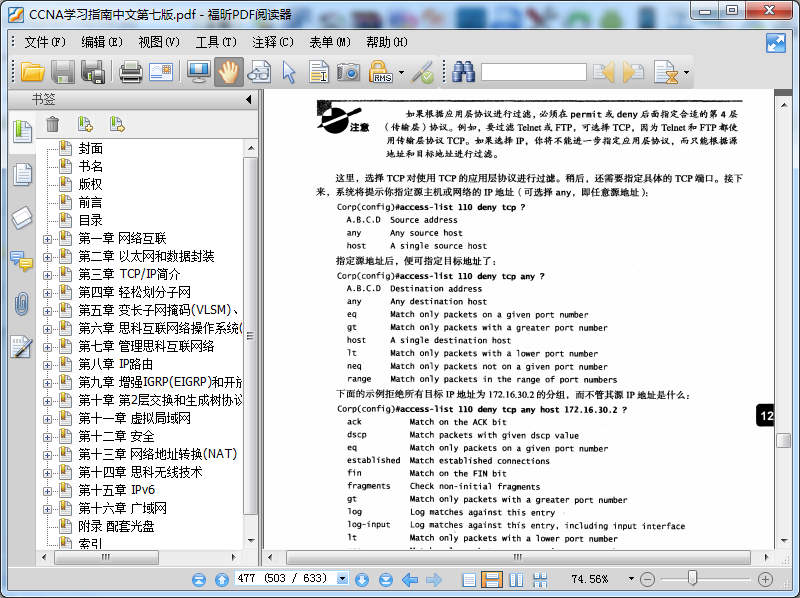This screenshot has width=800, height=598.
Task: Click the binoculars search icon
Action: (x=463, y=72)
